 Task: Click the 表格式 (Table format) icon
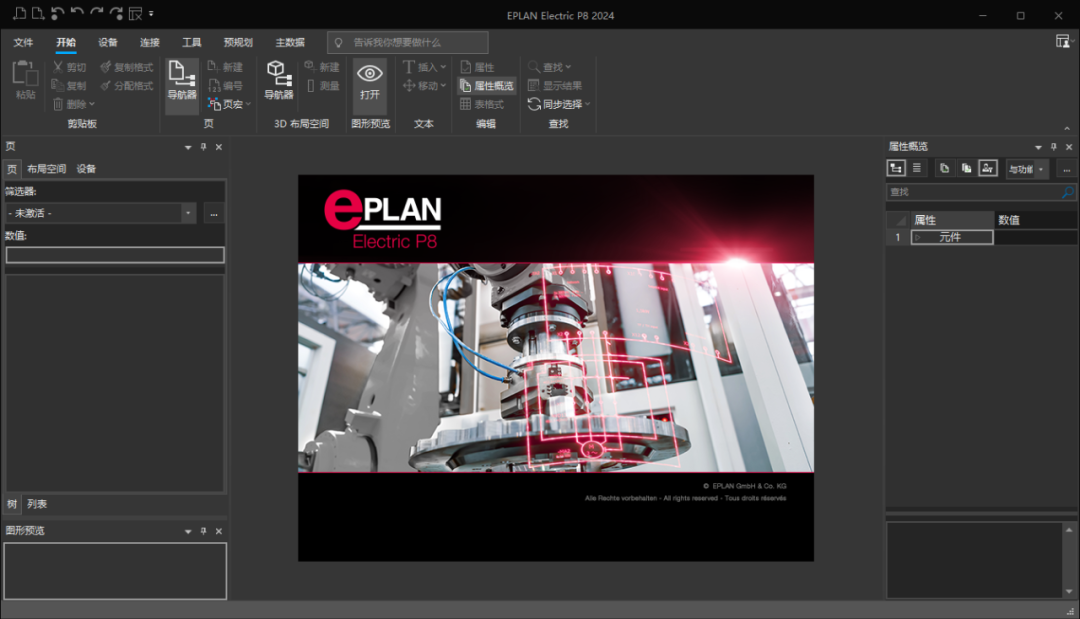pos(466,104)
